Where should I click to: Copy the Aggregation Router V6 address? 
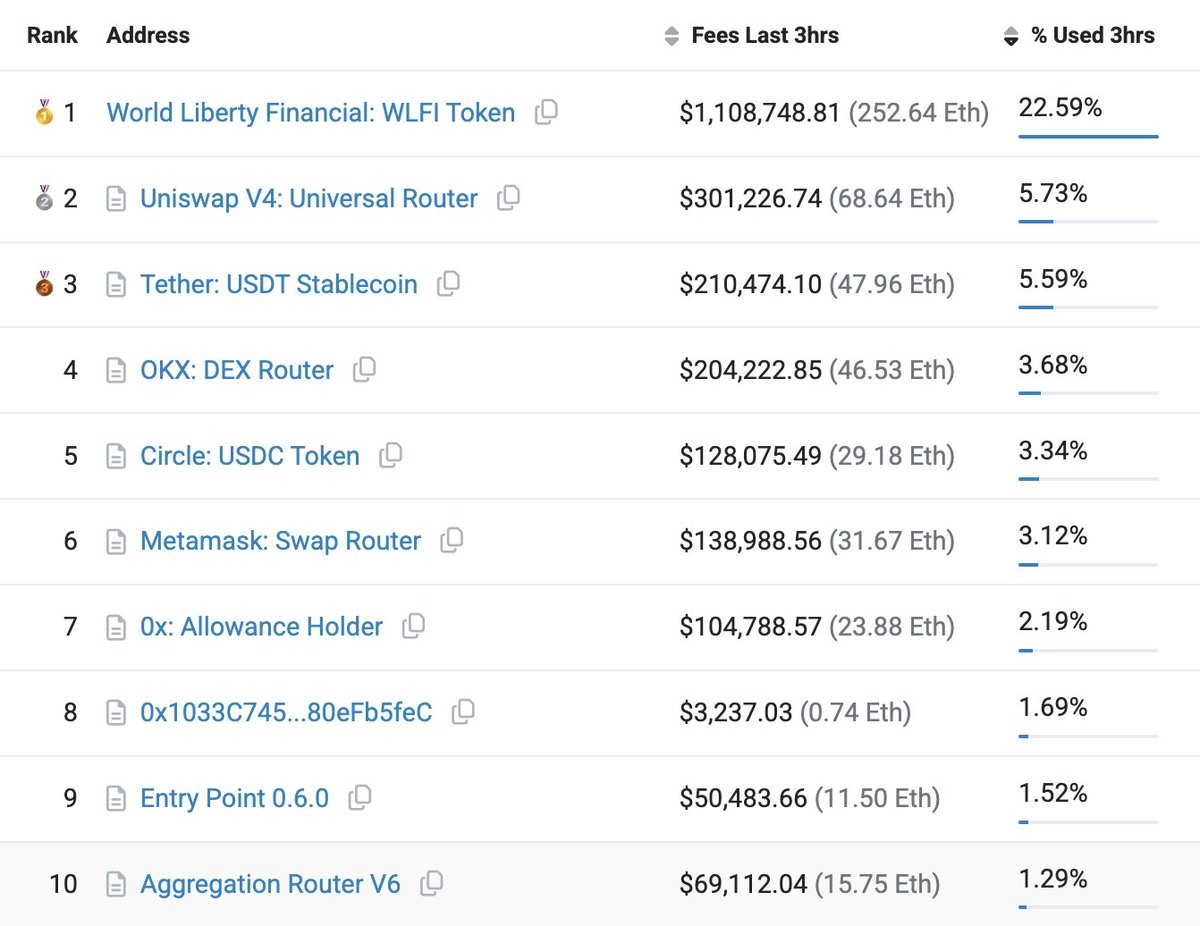432,884
